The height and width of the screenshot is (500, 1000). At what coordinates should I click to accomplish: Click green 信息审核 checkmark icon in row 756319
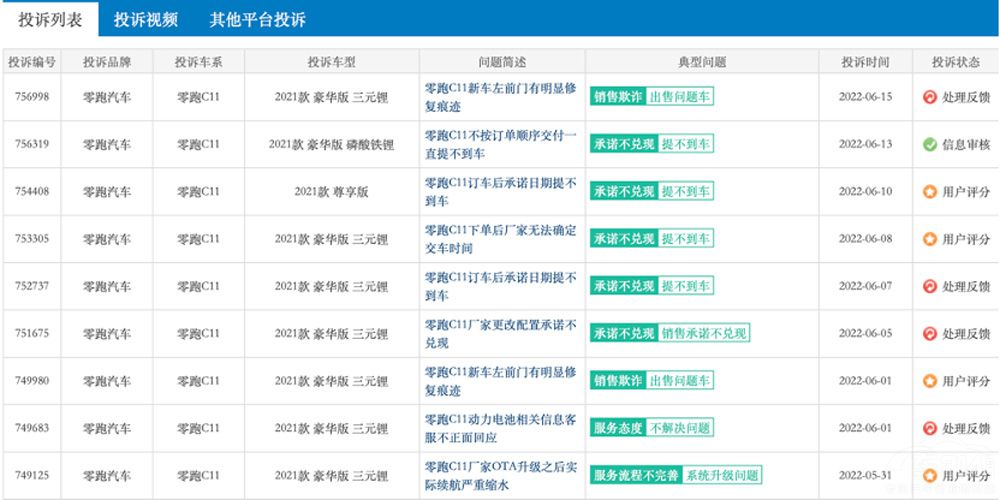(929, 144)
